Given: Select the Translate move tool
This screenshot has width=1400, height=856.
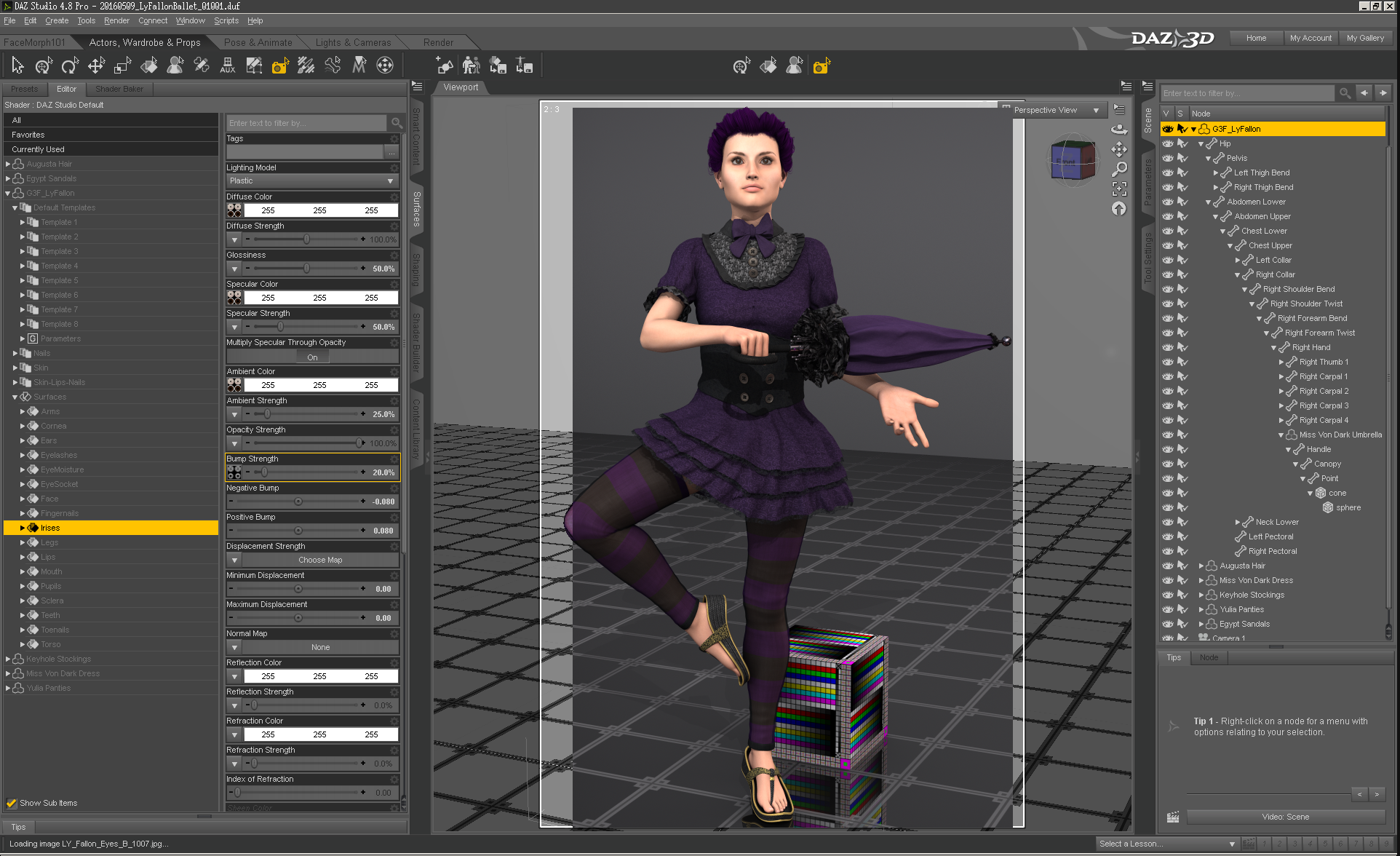Looking at the screenshot, I should 96,66.
